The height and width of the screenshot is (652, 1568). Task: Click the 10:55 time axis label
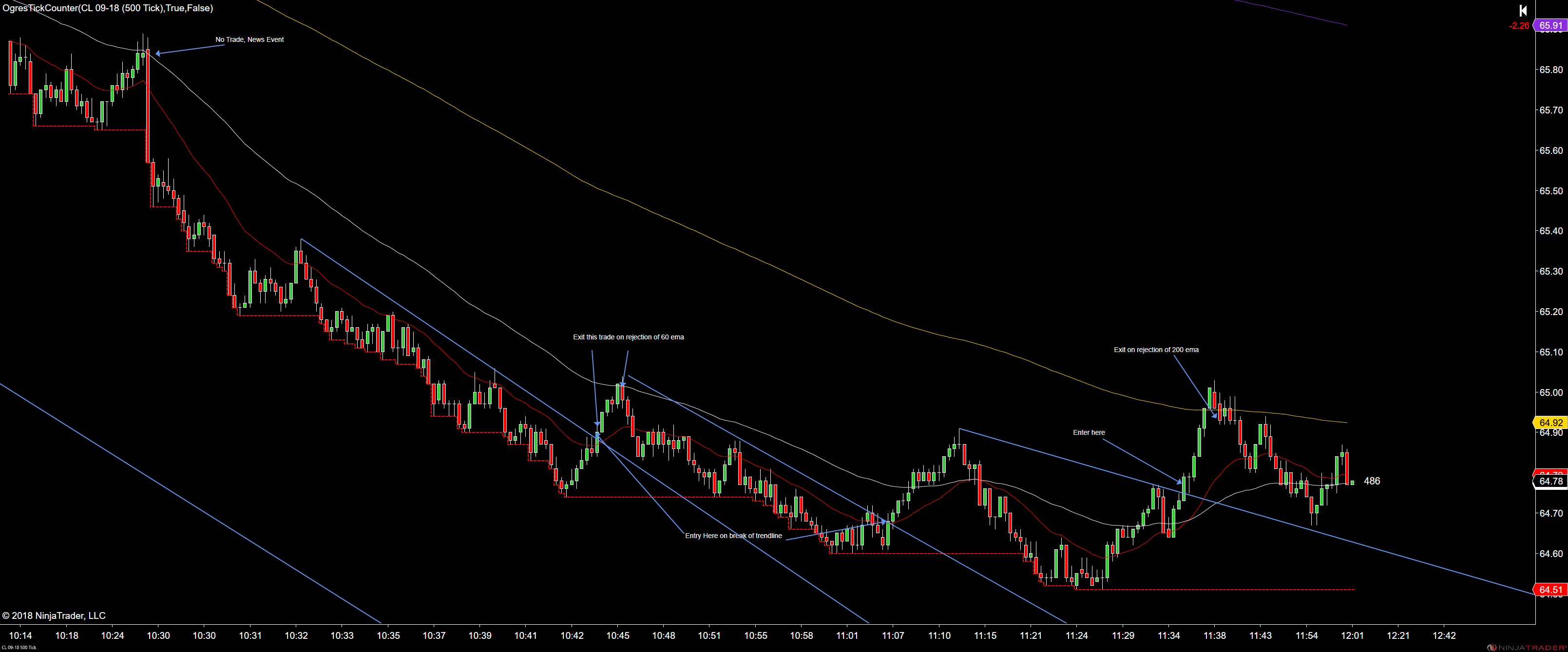pyautogui.click(x=756, y=635)
